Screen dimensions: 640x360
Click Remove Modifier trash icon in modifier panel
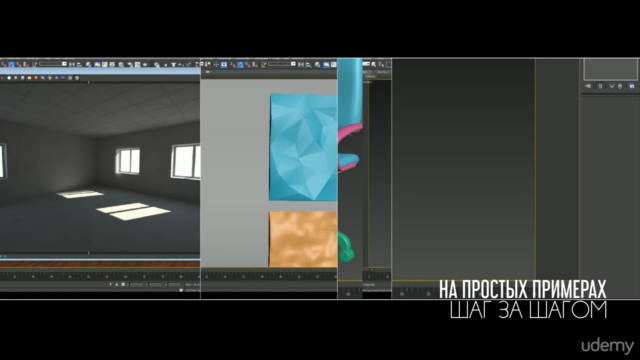(620, 86)
